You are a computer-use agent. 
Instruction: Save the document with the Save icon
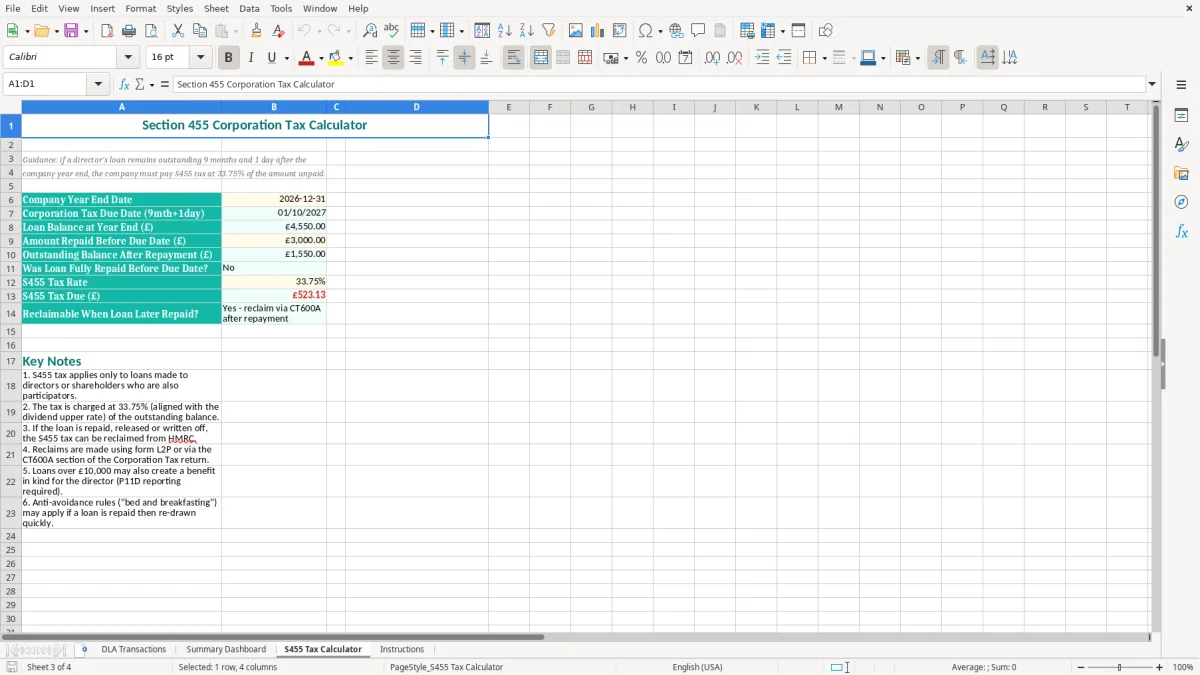[71, 31]
